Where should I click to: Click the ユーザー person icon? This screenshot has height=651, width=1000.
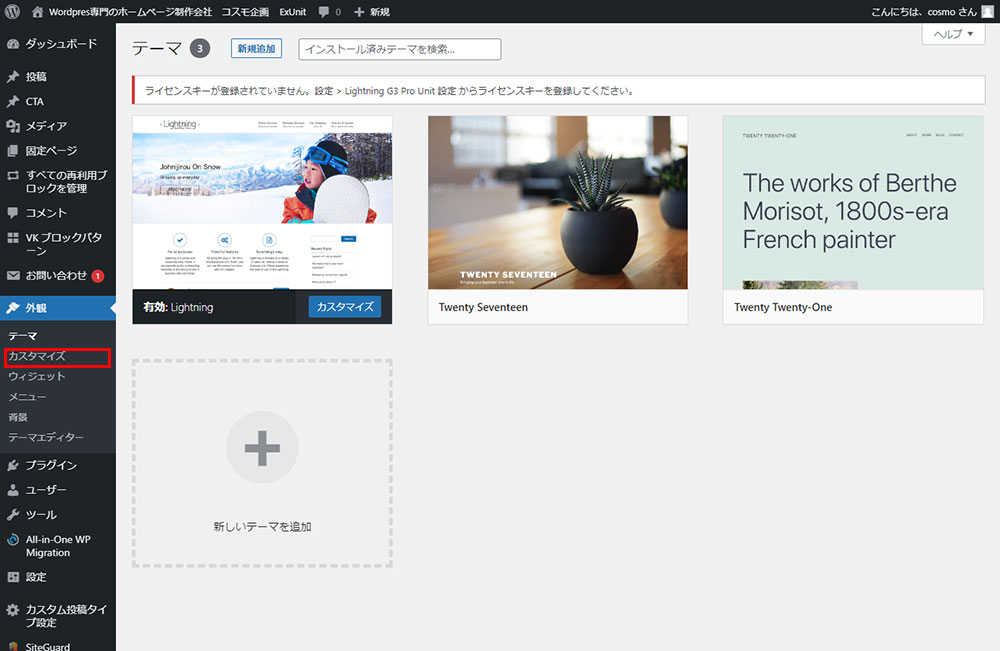tap(13, 490)
